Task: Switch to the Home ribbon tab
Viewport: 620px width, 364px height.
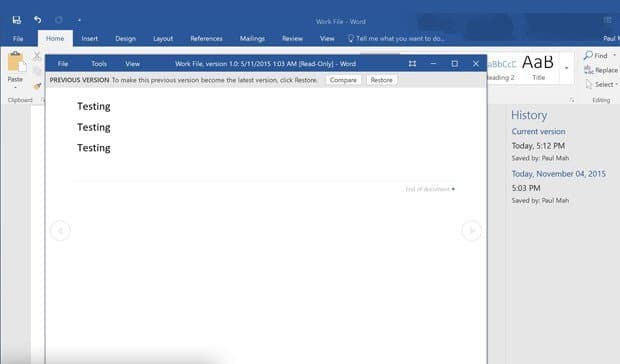Action: click(55, 38)
